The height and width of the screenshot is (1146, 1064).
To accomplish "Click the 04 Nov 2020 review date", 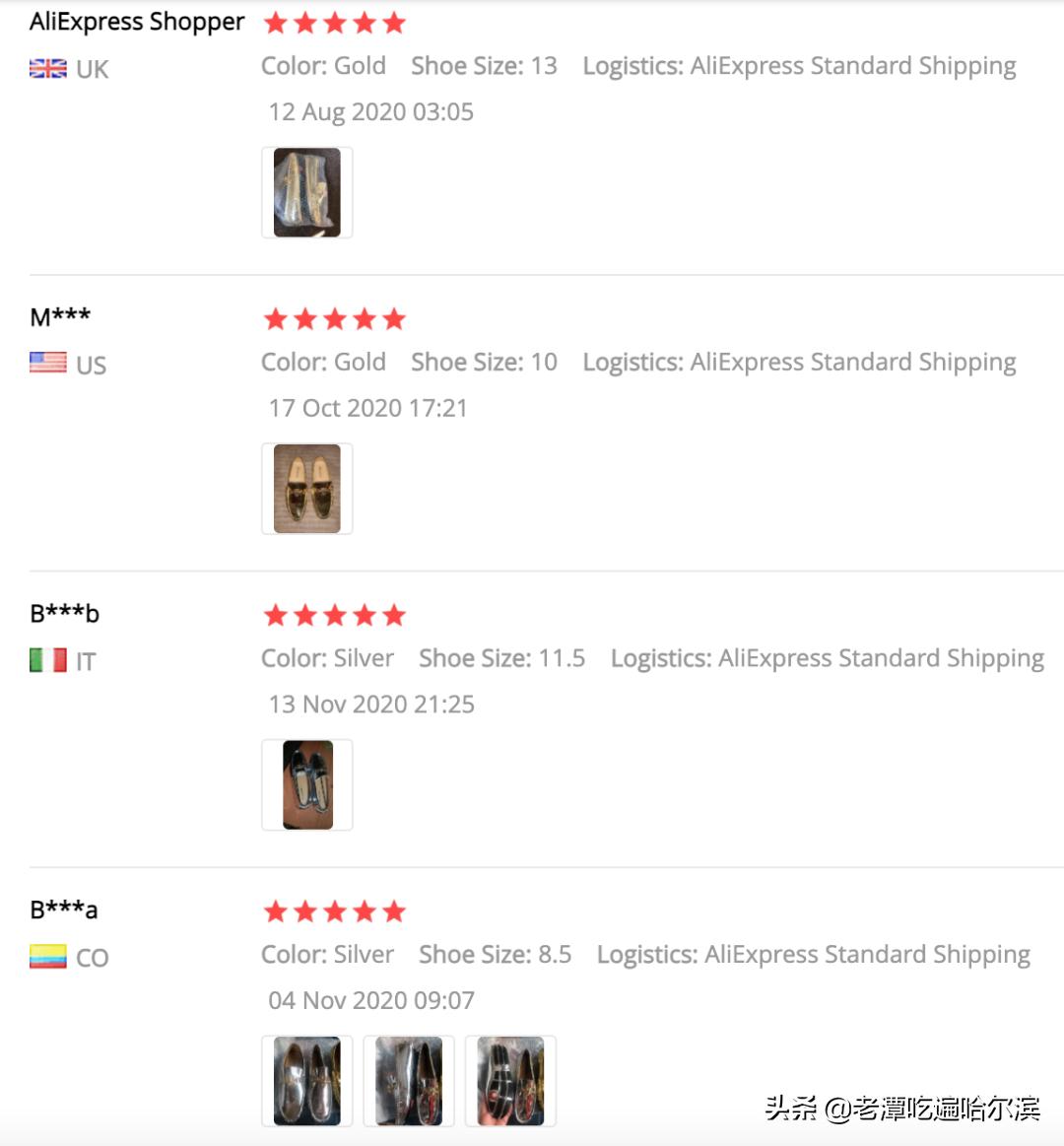I will tap(371, 1001).
